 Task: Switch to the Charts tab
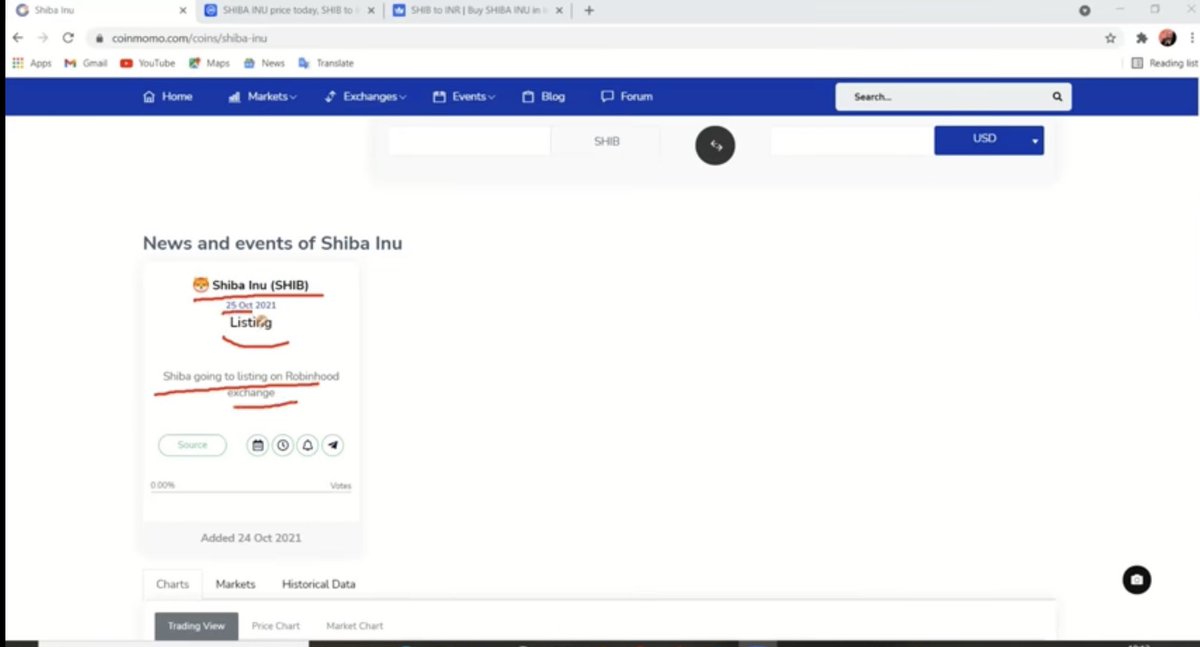[173, 584]
